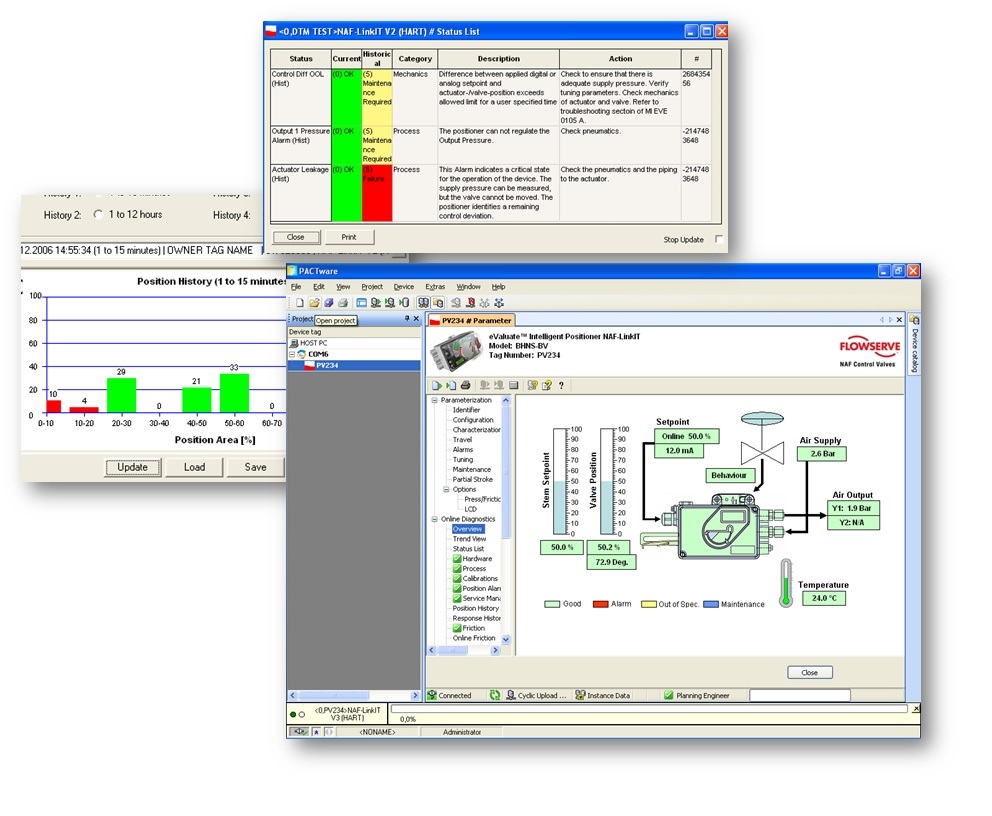Toggle the Hardware diagnostics check item
992x816 pixels.
click(x=457, y=559)
